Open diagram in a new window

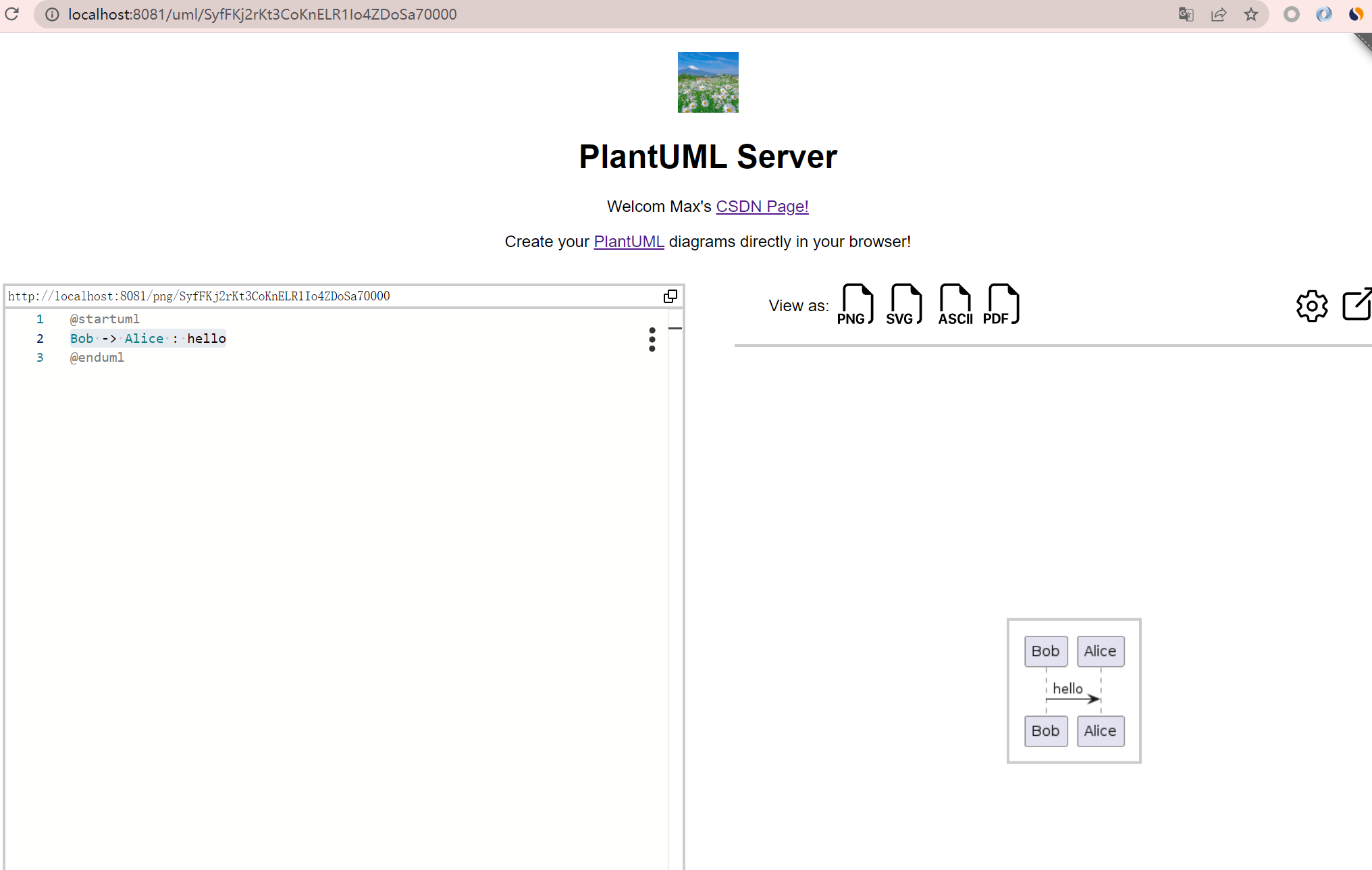pyautogui.click(x=1357, y=305)
